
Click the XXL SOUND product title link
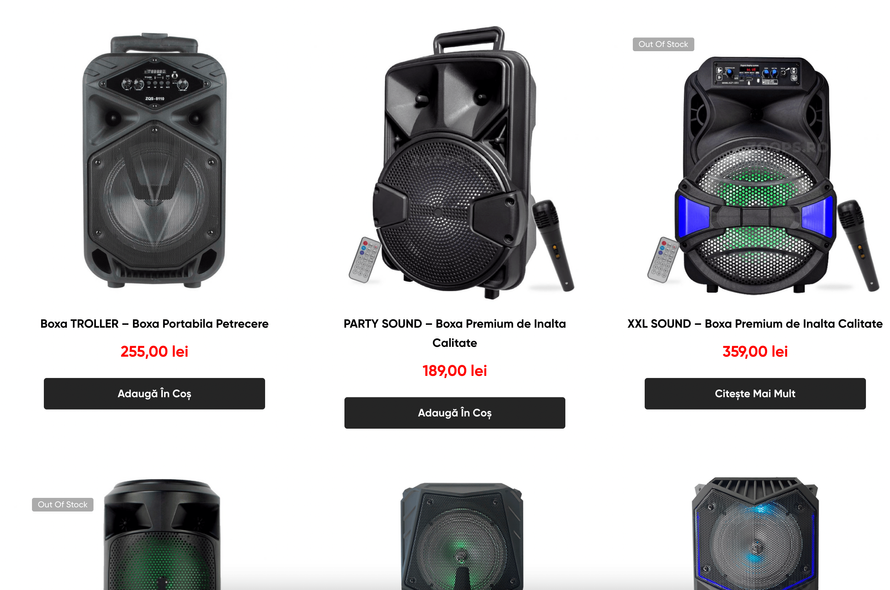[755, 324]
